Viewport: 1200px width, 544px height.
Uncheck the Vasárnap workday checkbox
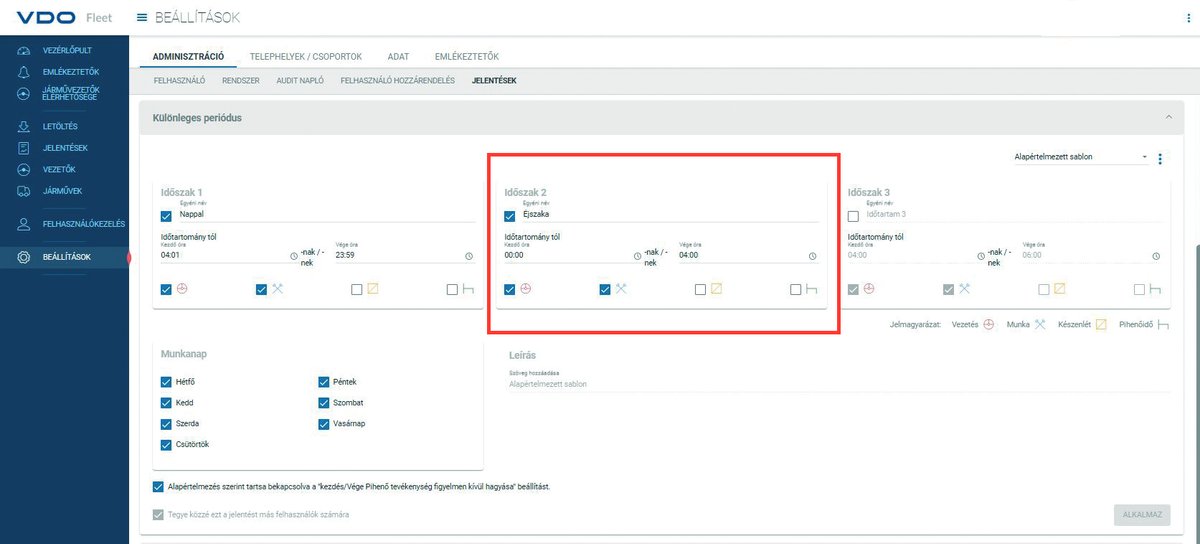(324, 424)
